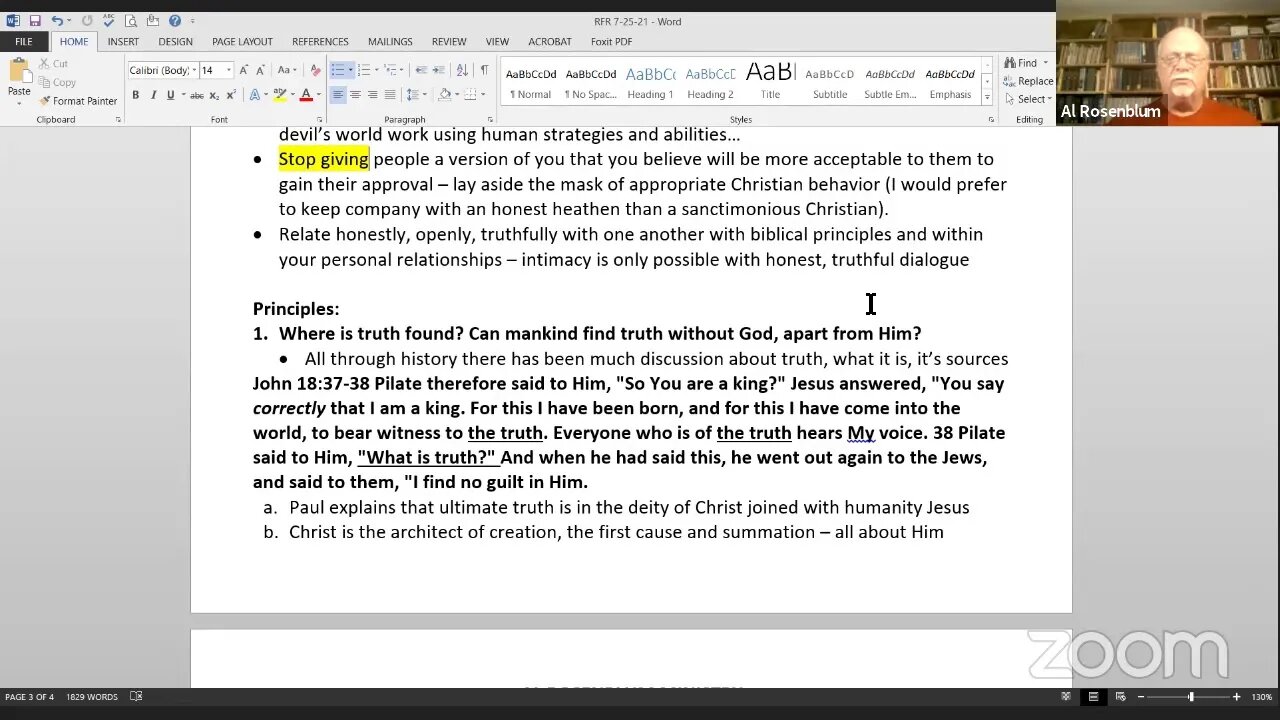This screenshot has width=1280, height=720.
Task: Decrease paragraph indent
Action: tap(421, 70)
